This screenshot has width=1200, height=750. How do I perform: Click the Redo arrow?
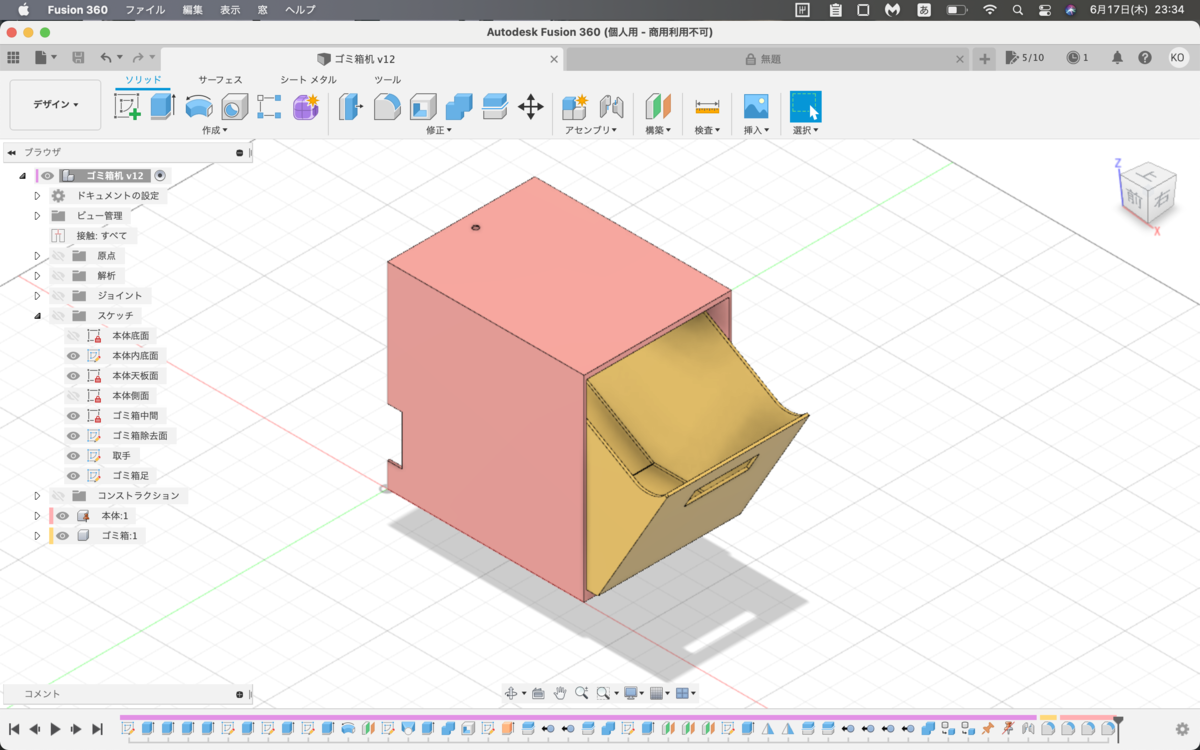pos(138,58)
